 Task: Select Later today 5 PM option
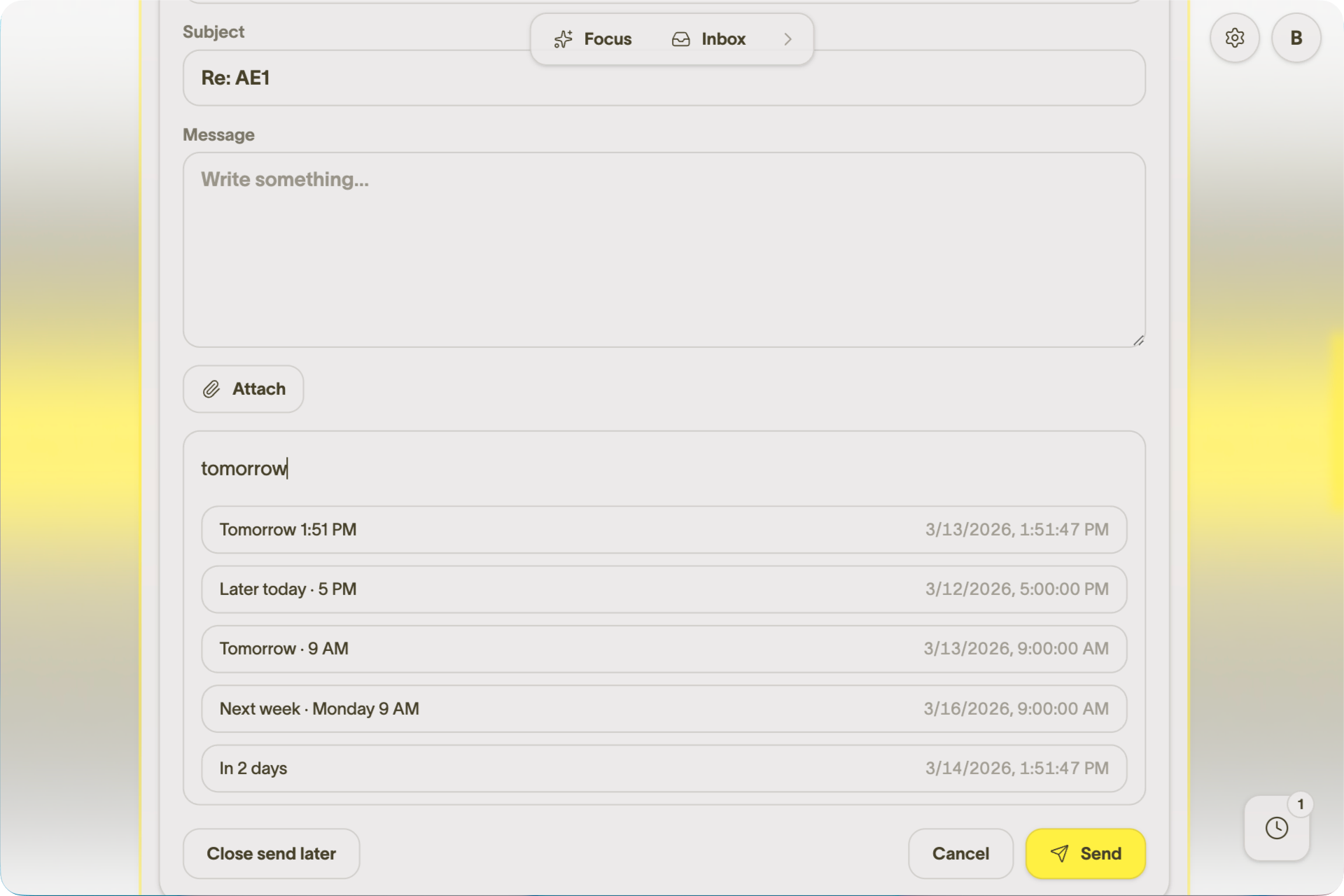(x=664, y=589)
